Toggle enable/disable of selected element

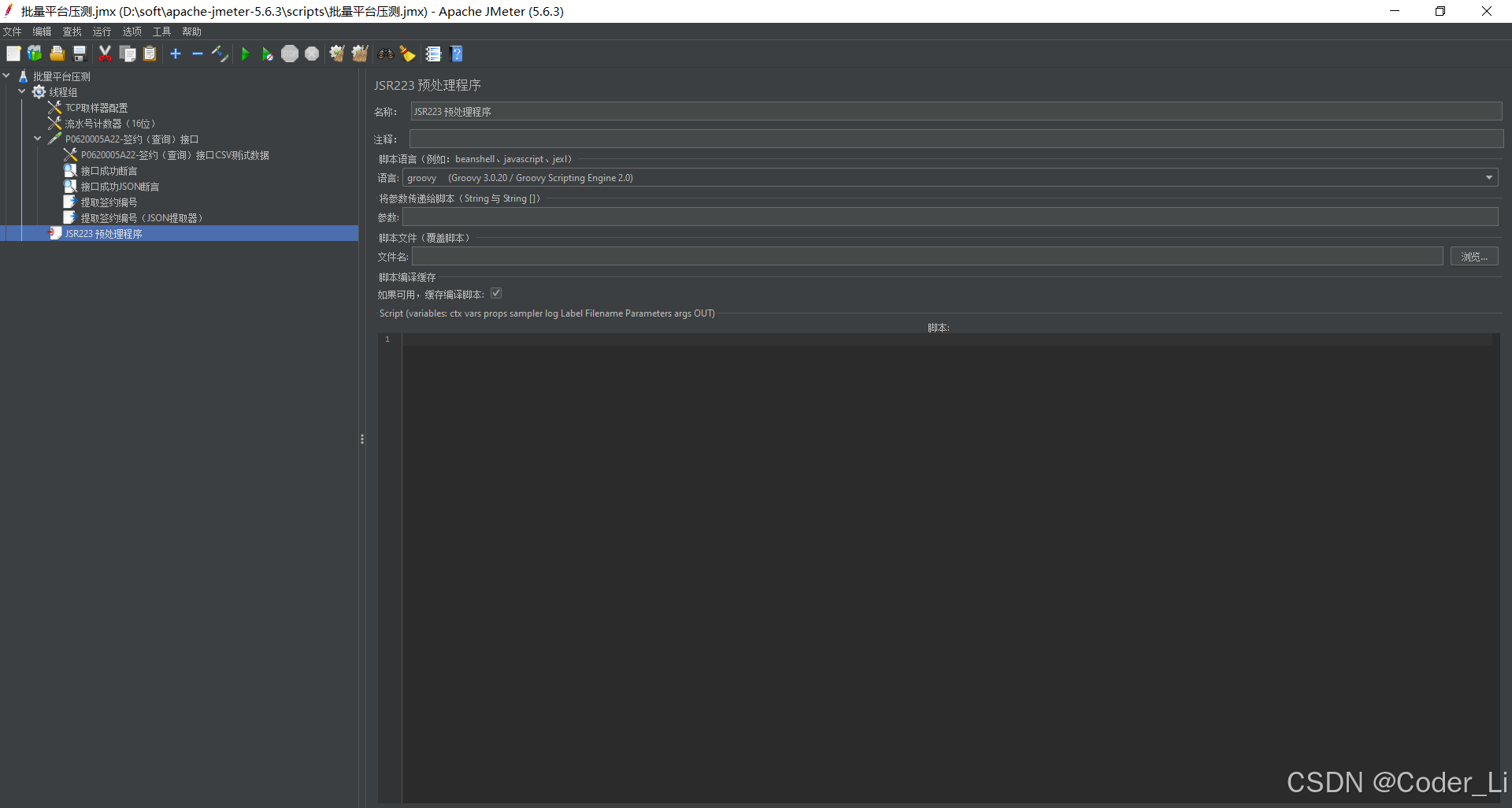click(x=220, y=54)
